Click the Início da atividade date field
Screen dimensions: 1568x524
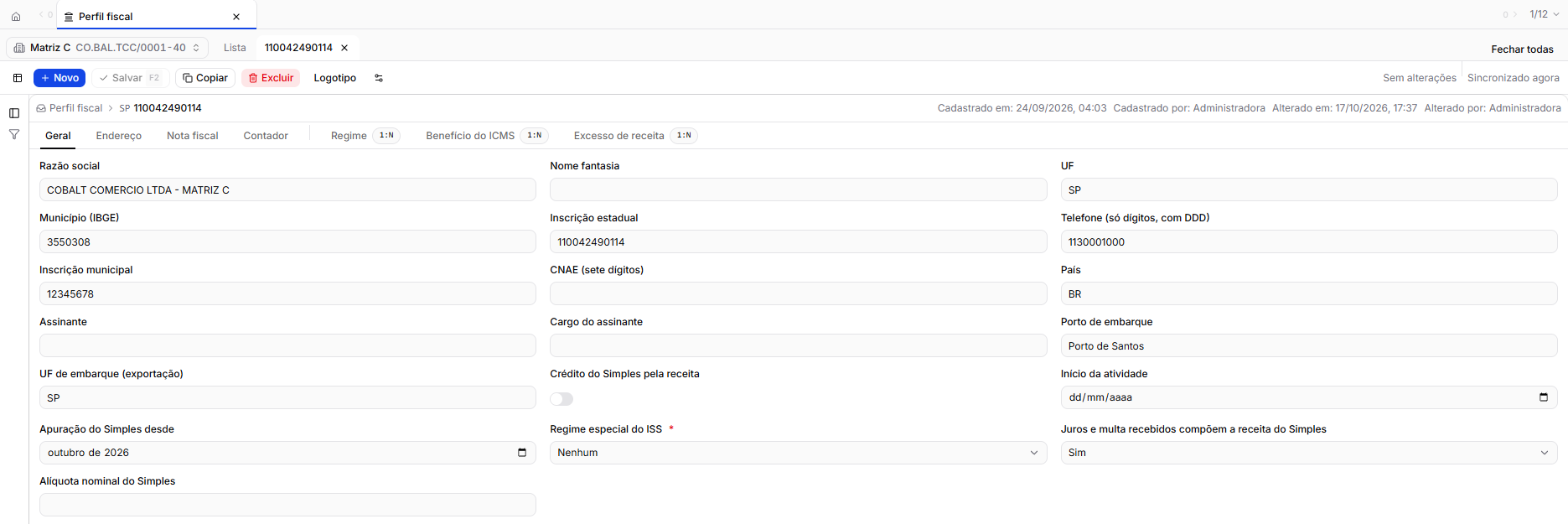coord(1309,398)
